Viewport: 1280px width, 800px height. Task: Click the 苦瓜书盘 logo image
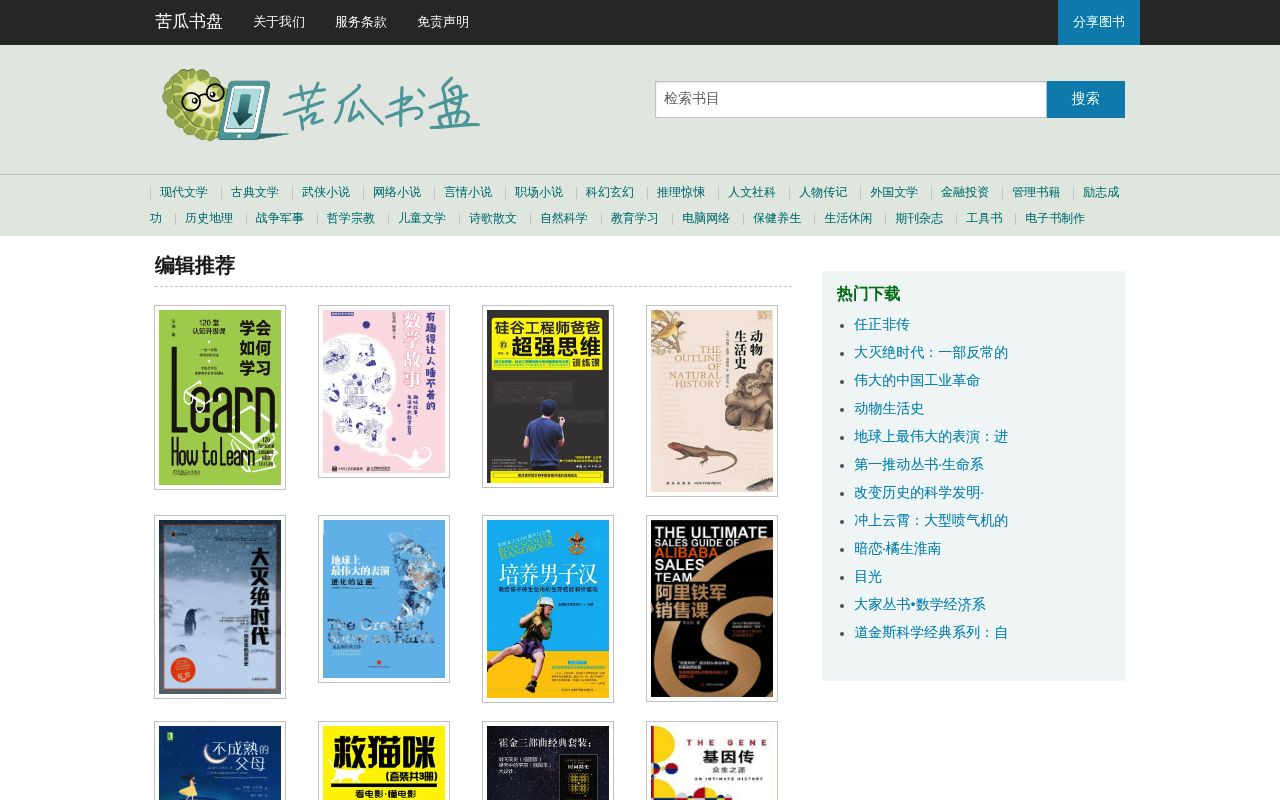pyautogui.click(x=321, y=104)
